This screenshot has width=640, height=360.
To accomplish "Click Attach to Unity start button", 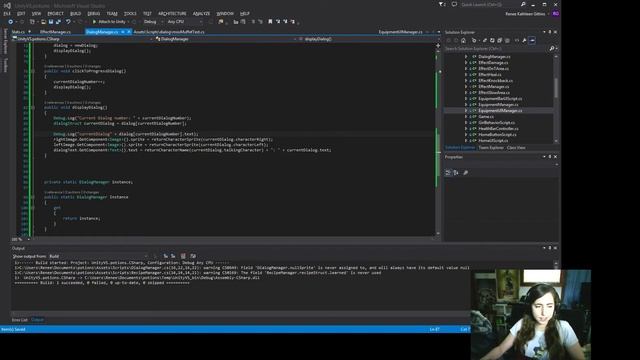I will pyautogui.click(x=109, y=22).
